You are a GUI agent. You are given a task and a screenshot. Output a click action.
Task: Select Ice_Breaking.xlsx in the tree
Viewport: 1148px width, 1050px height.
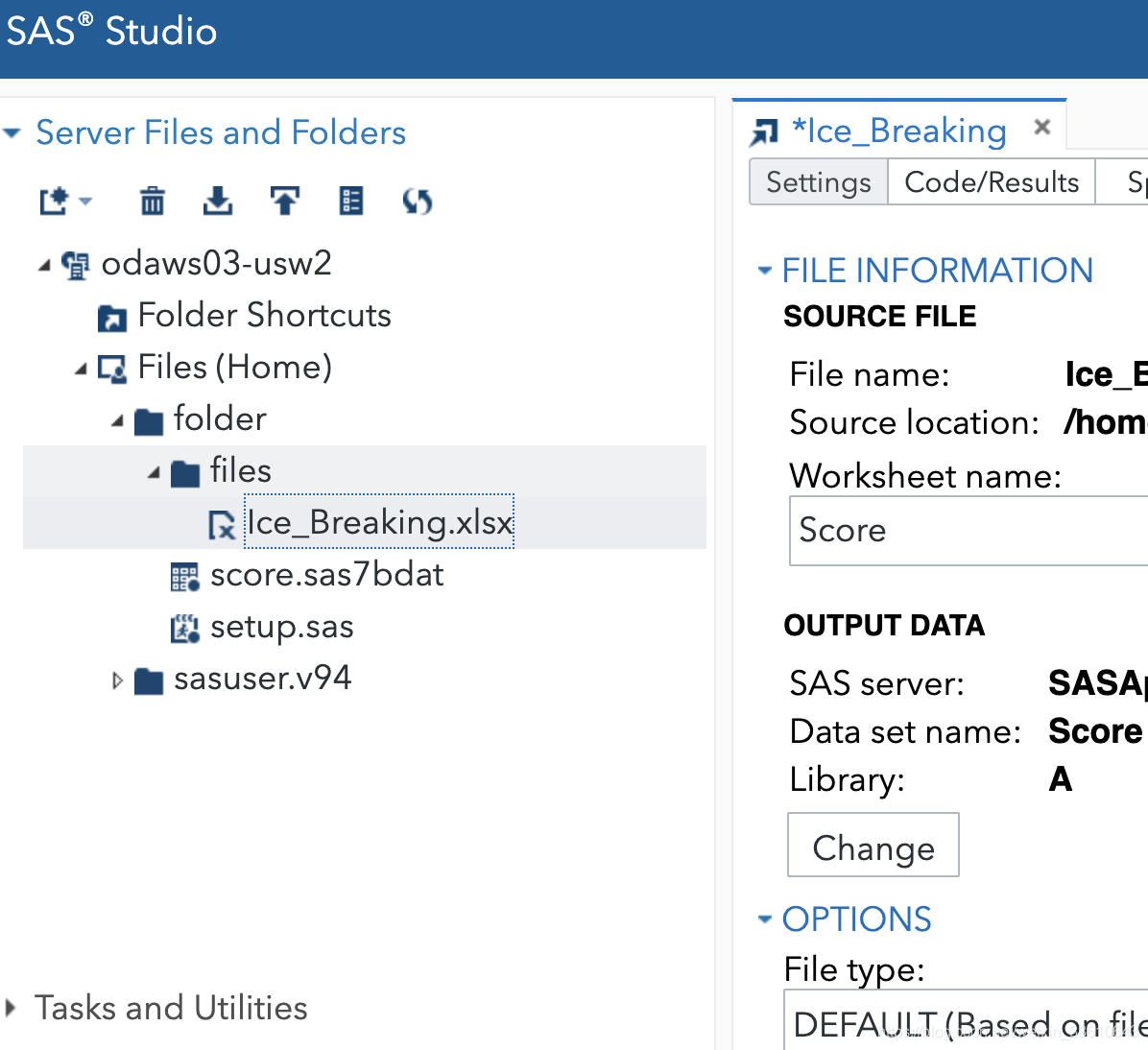point(379,522)
